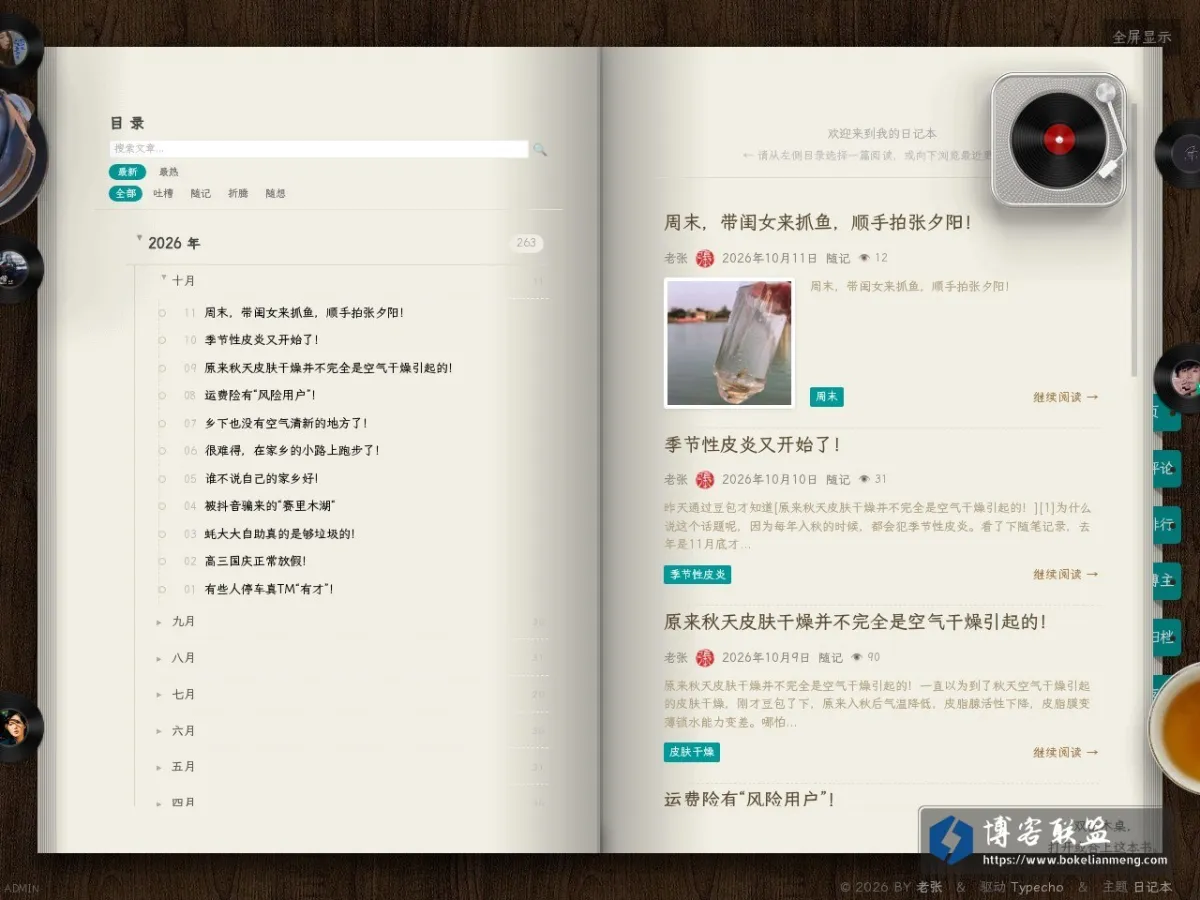Expand the 九月 month

(183, 621)
